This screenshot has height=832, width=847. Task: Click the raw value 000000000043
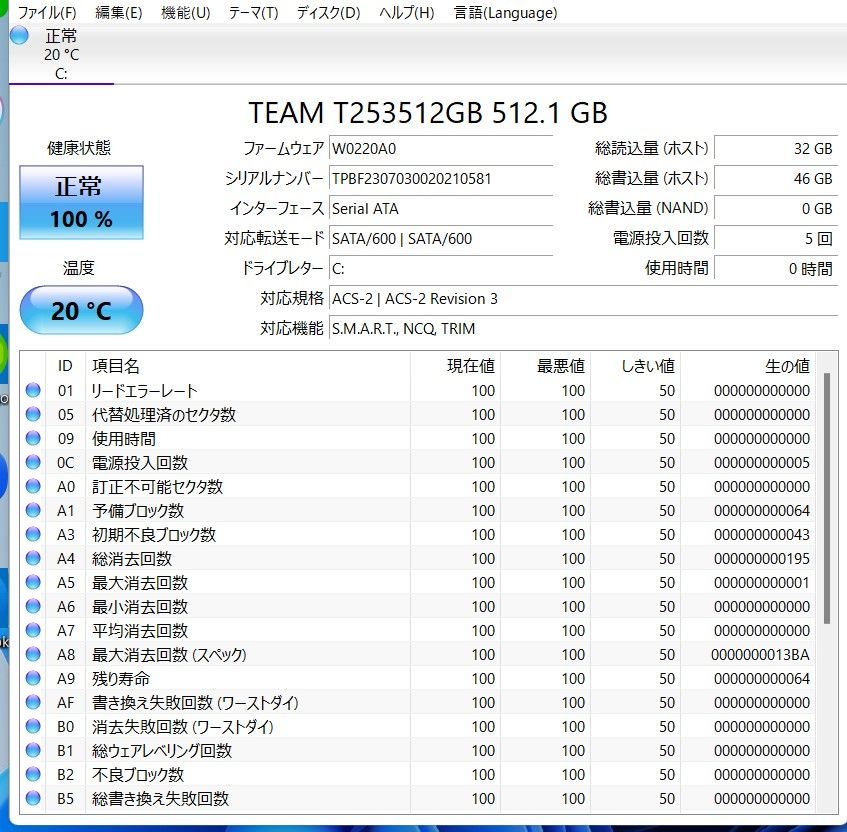pos(762,535)
